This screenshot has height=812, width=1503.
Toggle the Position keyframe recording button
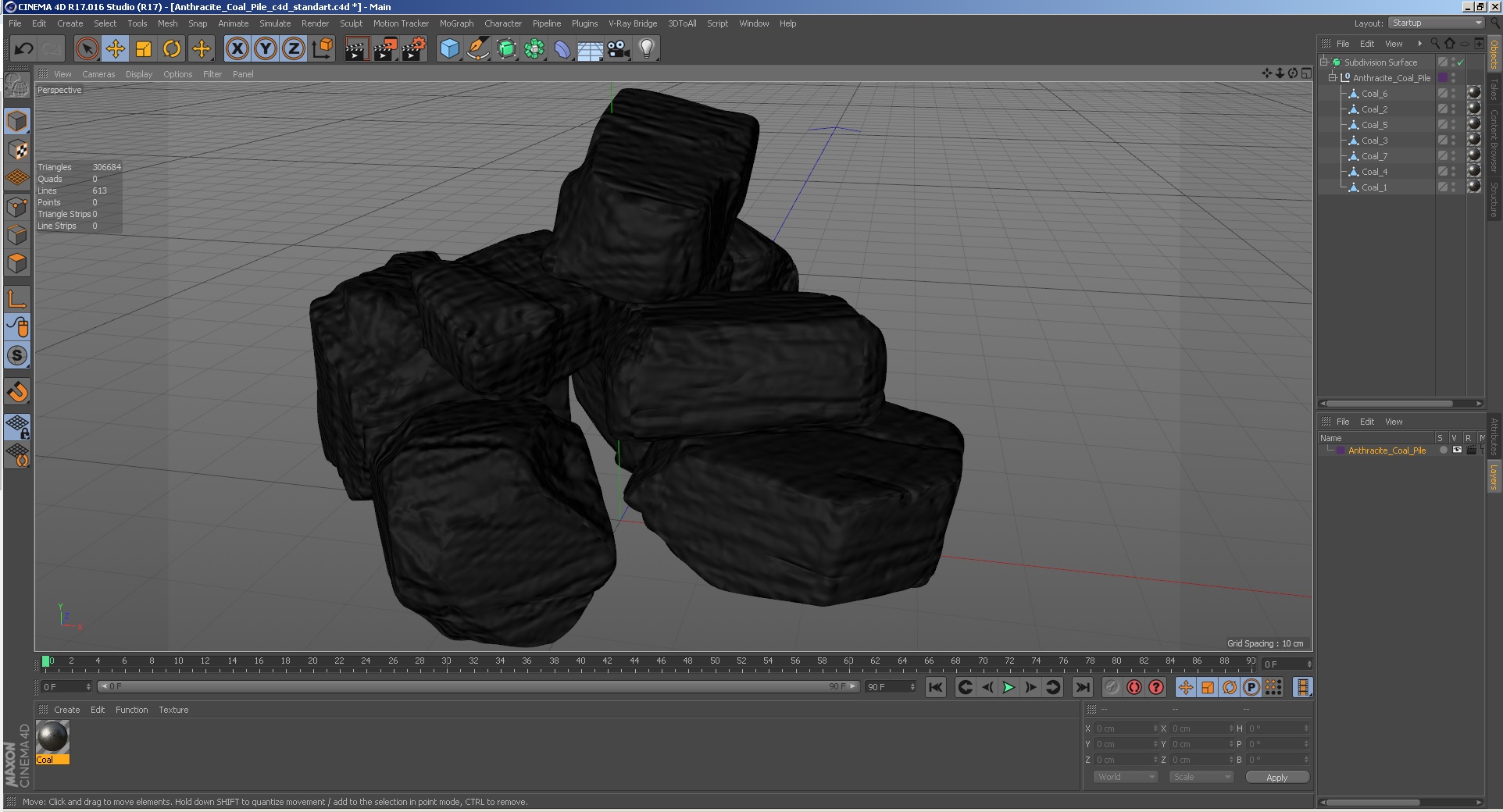[x=1186, y=687]
